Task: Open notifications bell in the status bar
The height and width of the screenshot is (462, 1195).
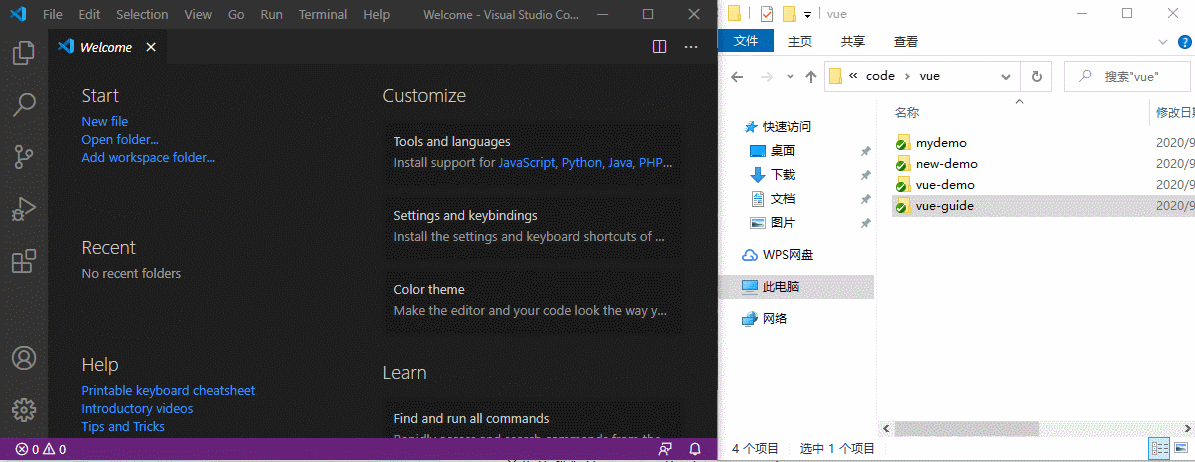Action: pyautogui.click(x=695, y=450)
